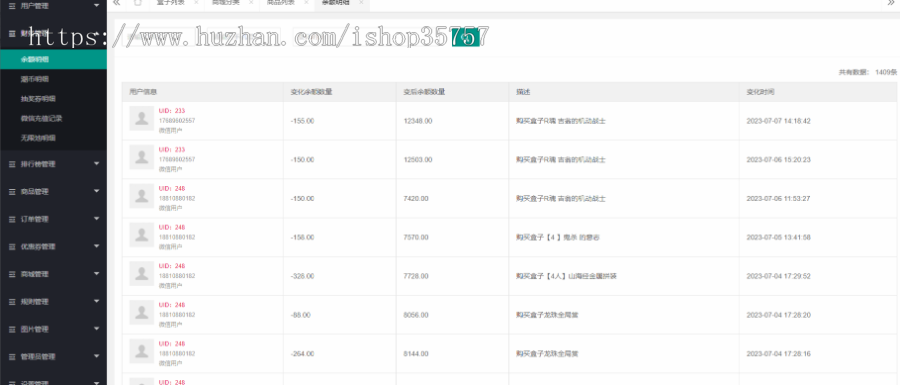Switch to the 商城分类 tab

point(226,3)
